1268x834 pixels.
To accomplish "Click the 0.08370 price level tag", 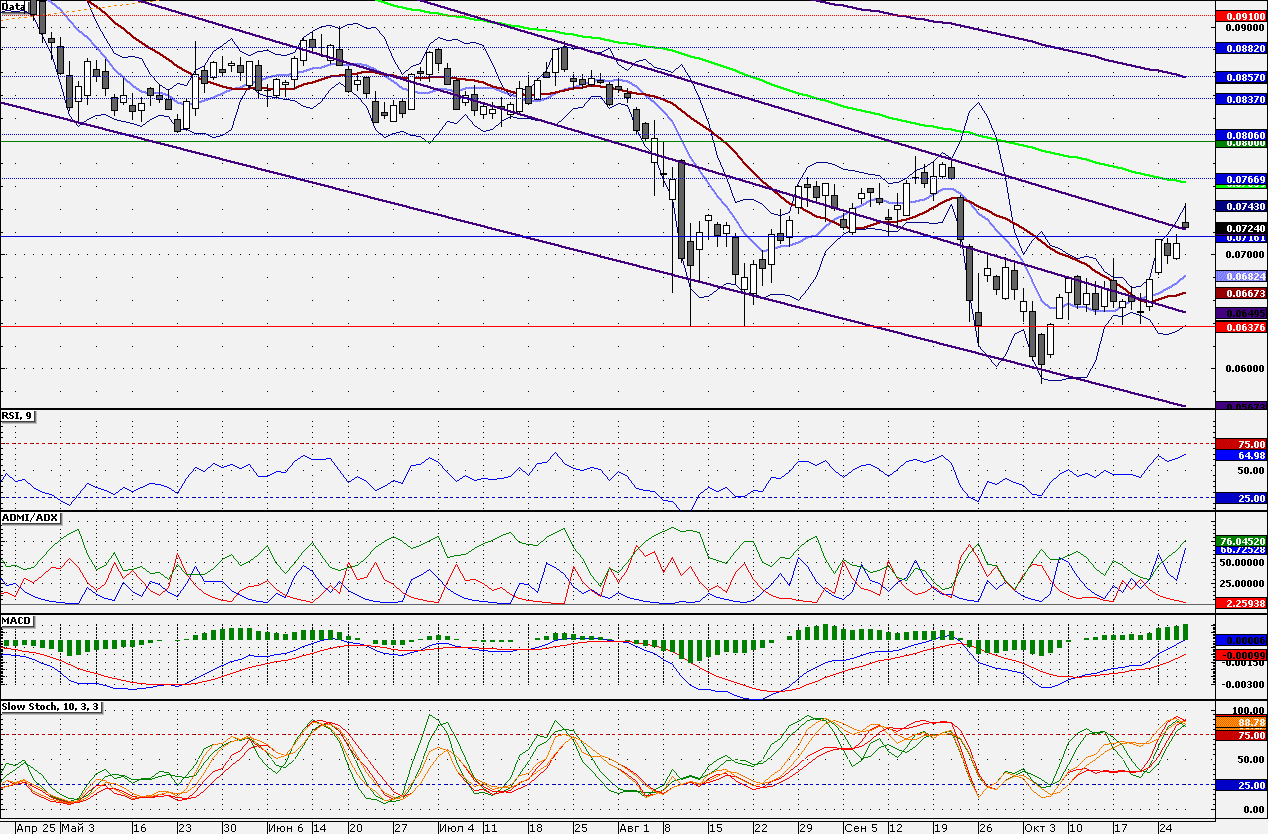I will click(1241, 99).
